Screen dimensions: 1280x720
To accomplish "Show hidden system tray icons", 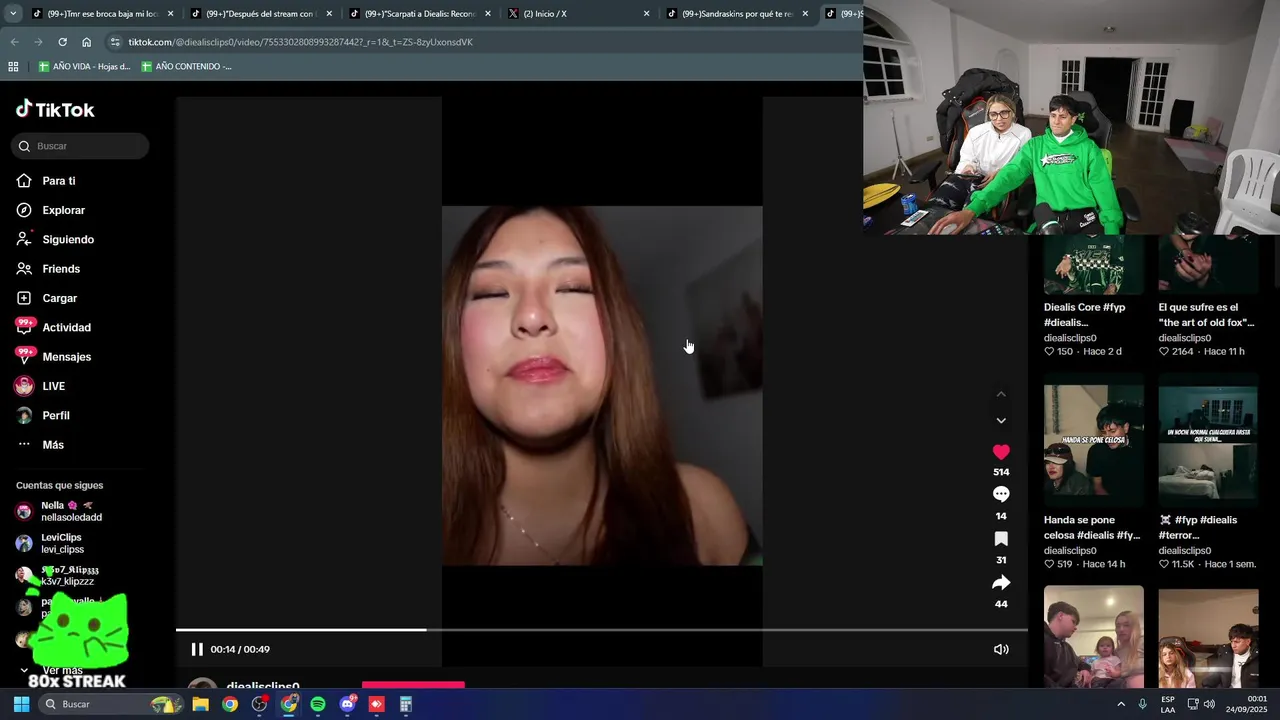I will click(1121, 704).
